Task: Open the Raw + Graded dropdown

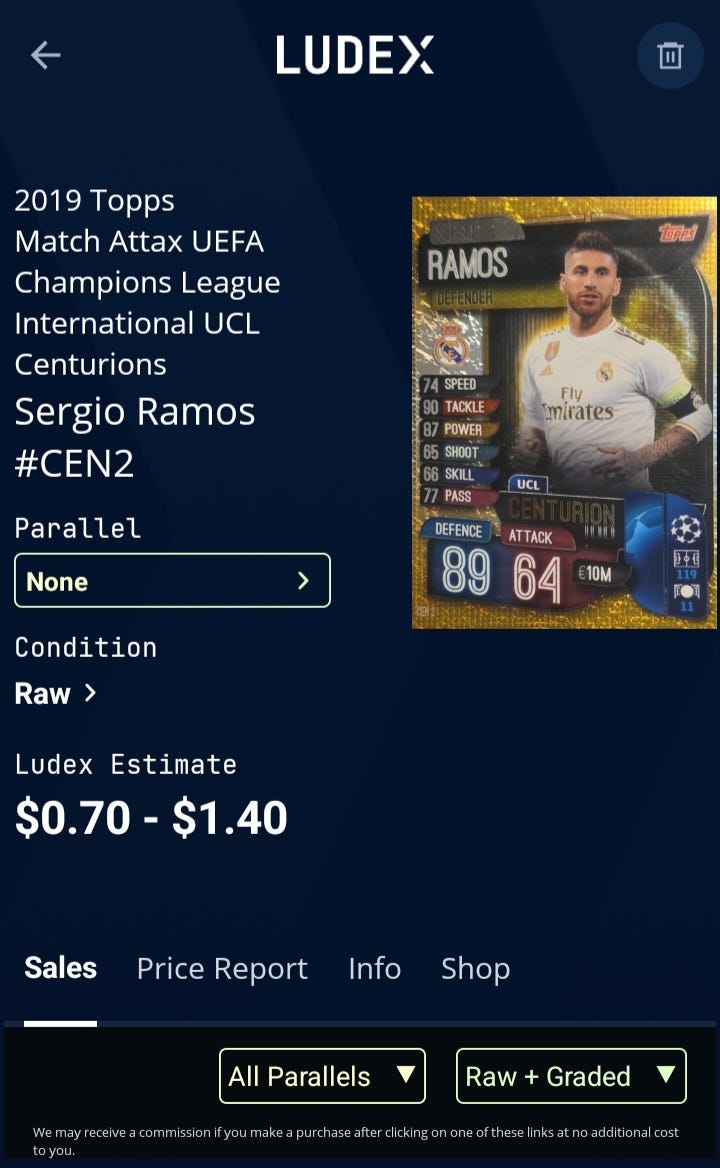Action: [571, 1076]
